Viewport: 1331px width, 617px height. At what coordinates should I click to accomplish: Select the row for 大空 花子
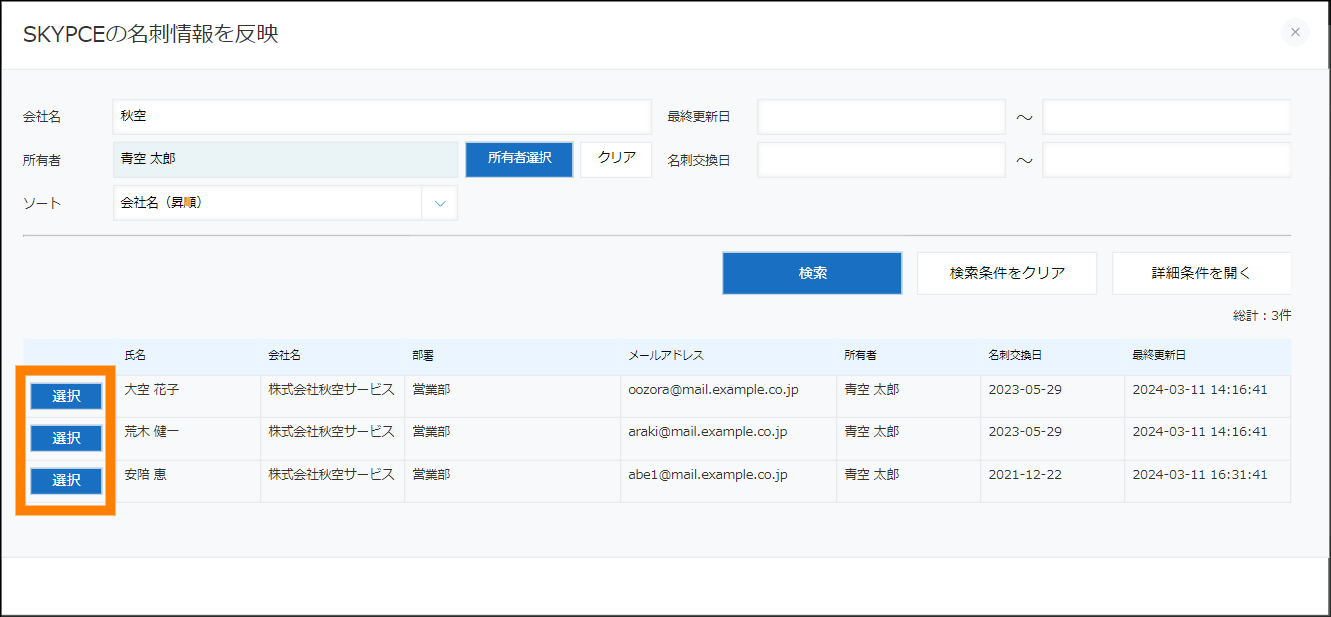[x=66, y=396]
